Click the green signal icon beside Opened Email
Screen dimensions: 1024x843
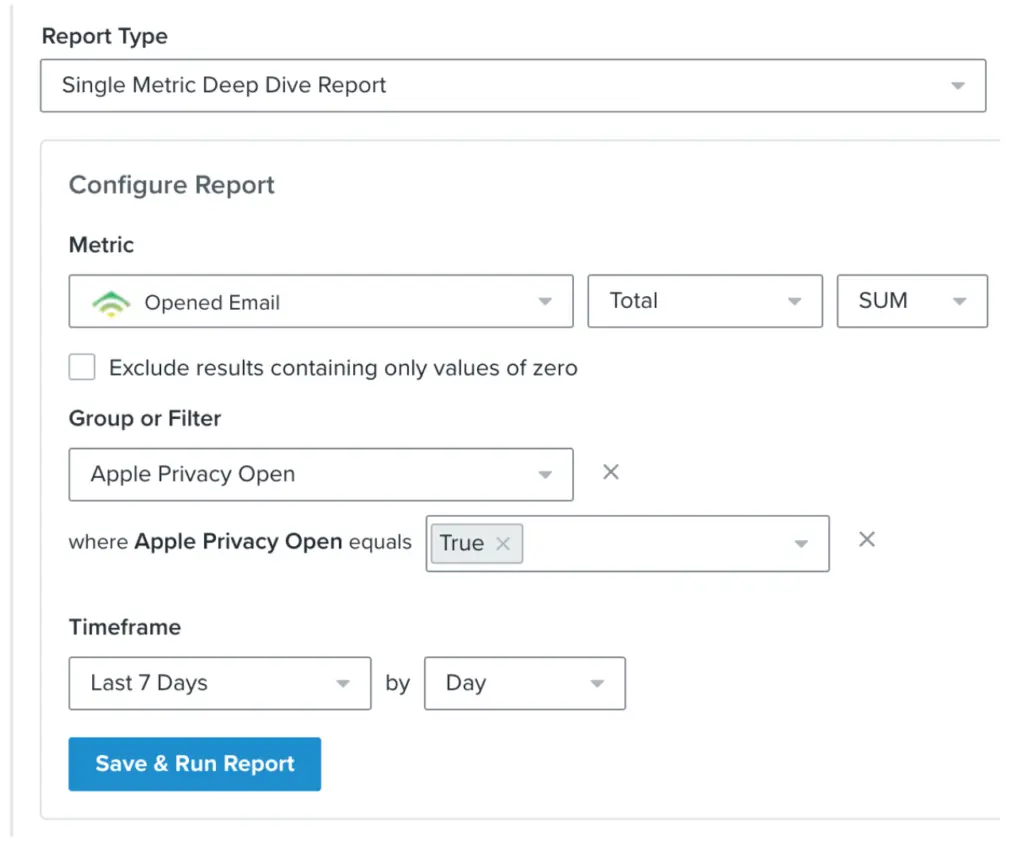tap(111, 302)
